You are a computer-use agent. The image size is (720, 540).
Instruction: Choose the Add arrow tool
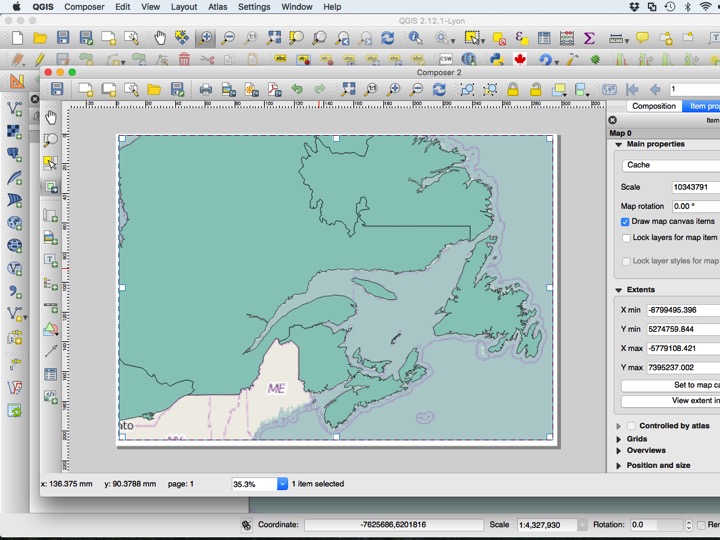[x=51, y=351]
